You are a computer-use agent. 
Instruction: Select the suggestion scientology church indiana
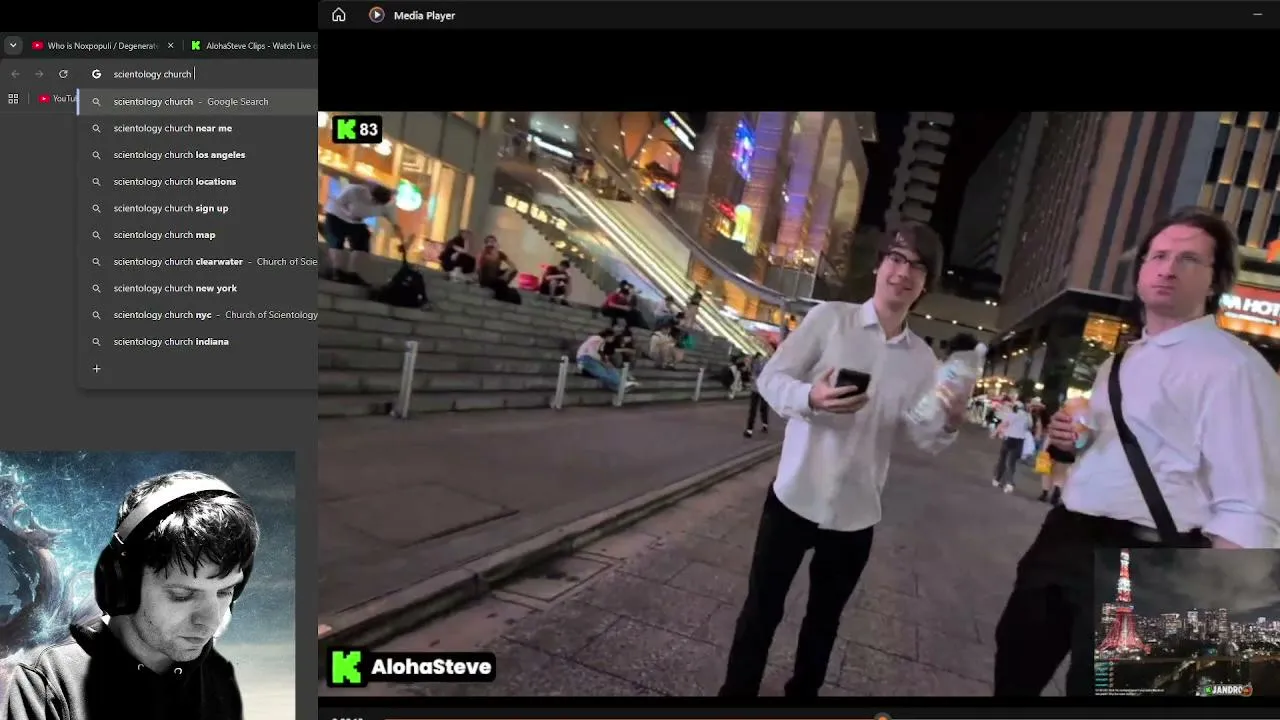coord(198,341)
